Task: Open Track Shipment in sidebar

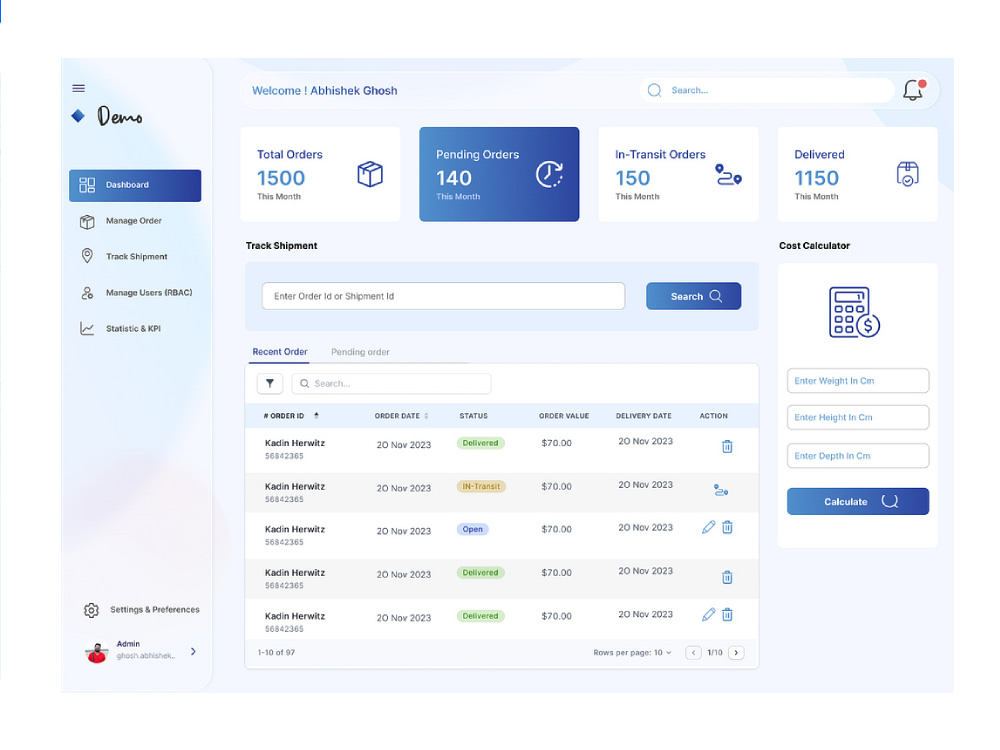Action: [x=135, y=256]
